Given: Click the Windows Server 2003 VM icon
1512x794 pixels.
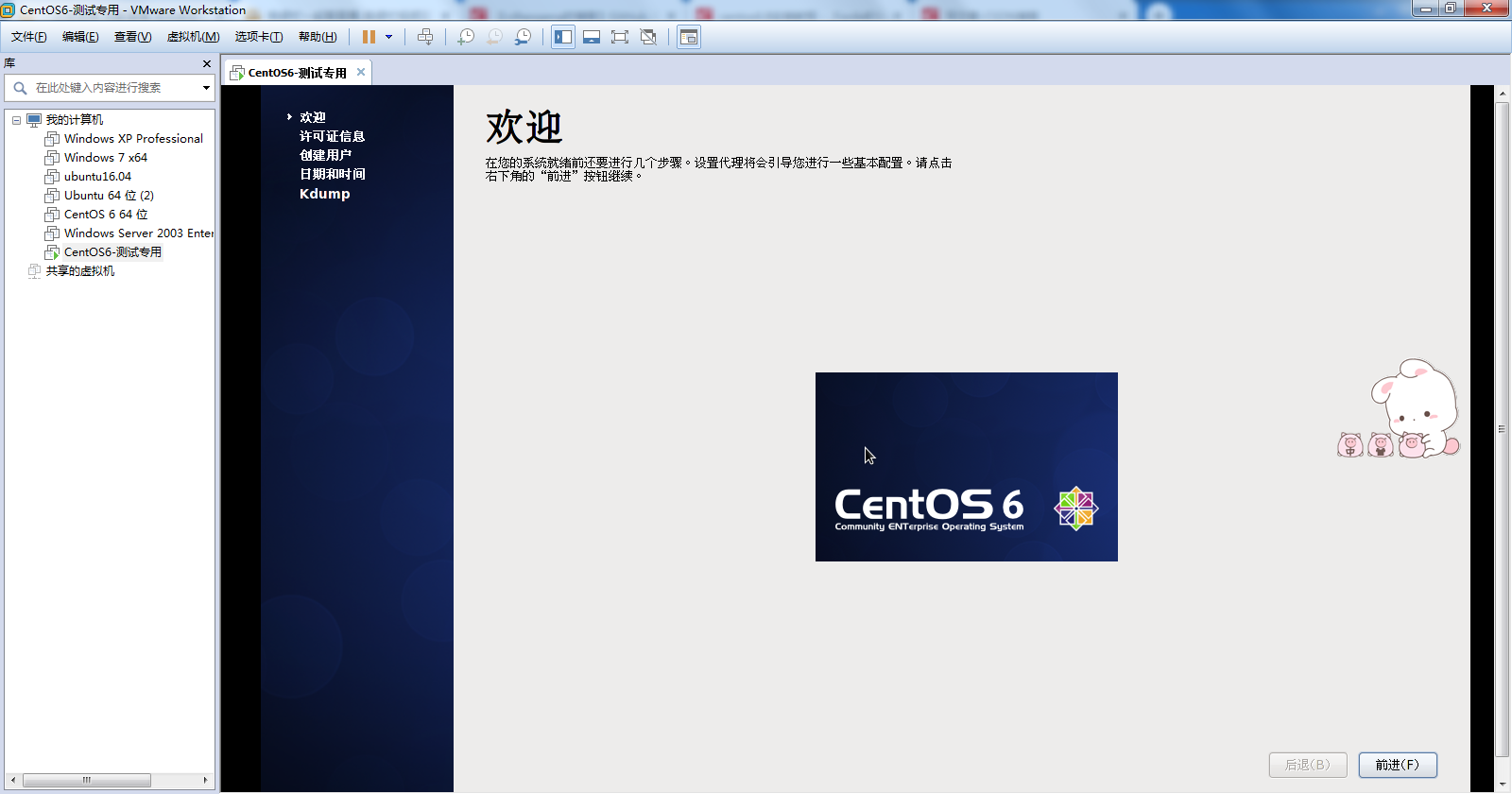Looking at the screenshot, I should coord(52,233).
